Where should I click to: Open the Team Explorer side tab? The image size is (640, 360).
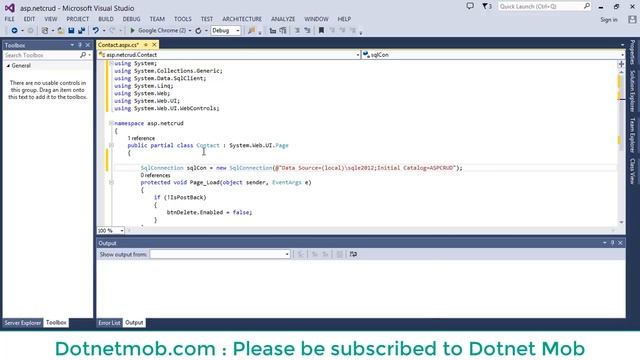tap(632, 135)
